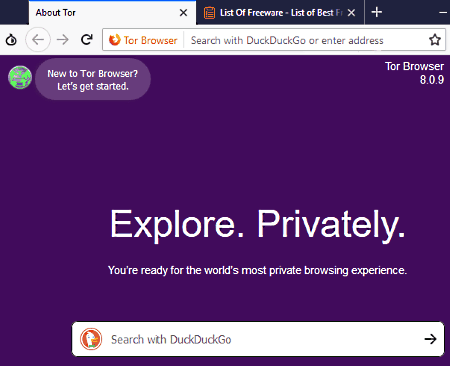Viewport: 450px width, 366px height.
Task: Click the 'You're ready for the world's most private' text
Action: point(257,270)
